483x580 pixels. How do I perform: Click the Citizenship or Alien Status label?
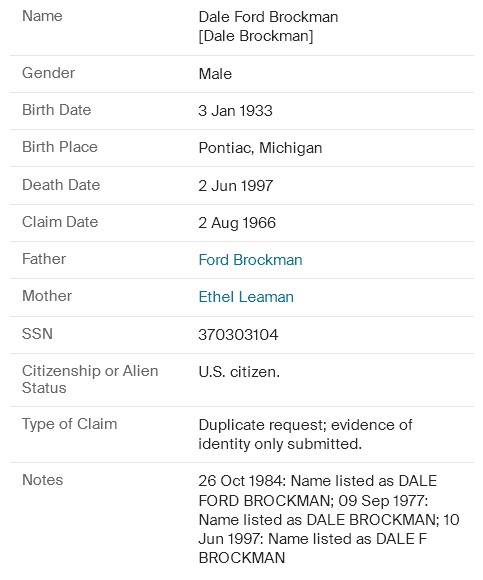(90, 379)
